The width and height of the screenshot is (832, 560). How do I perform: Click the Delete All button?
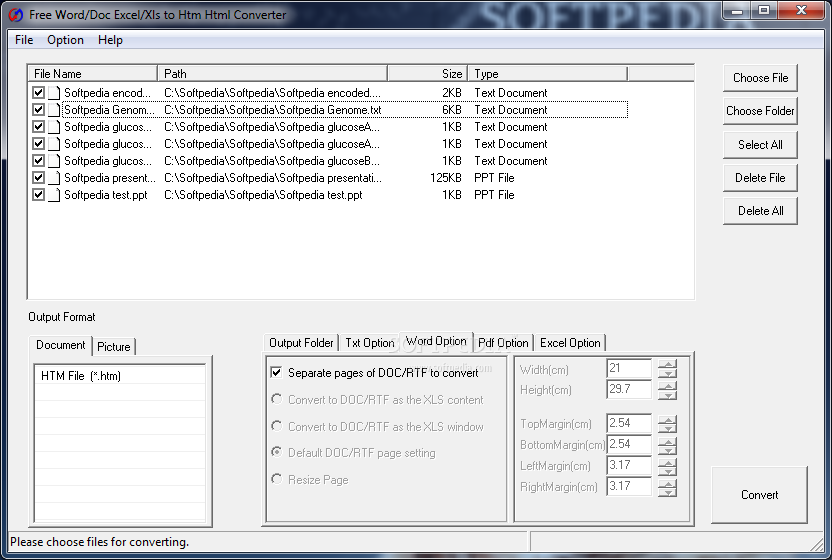(x=760, y=211)
